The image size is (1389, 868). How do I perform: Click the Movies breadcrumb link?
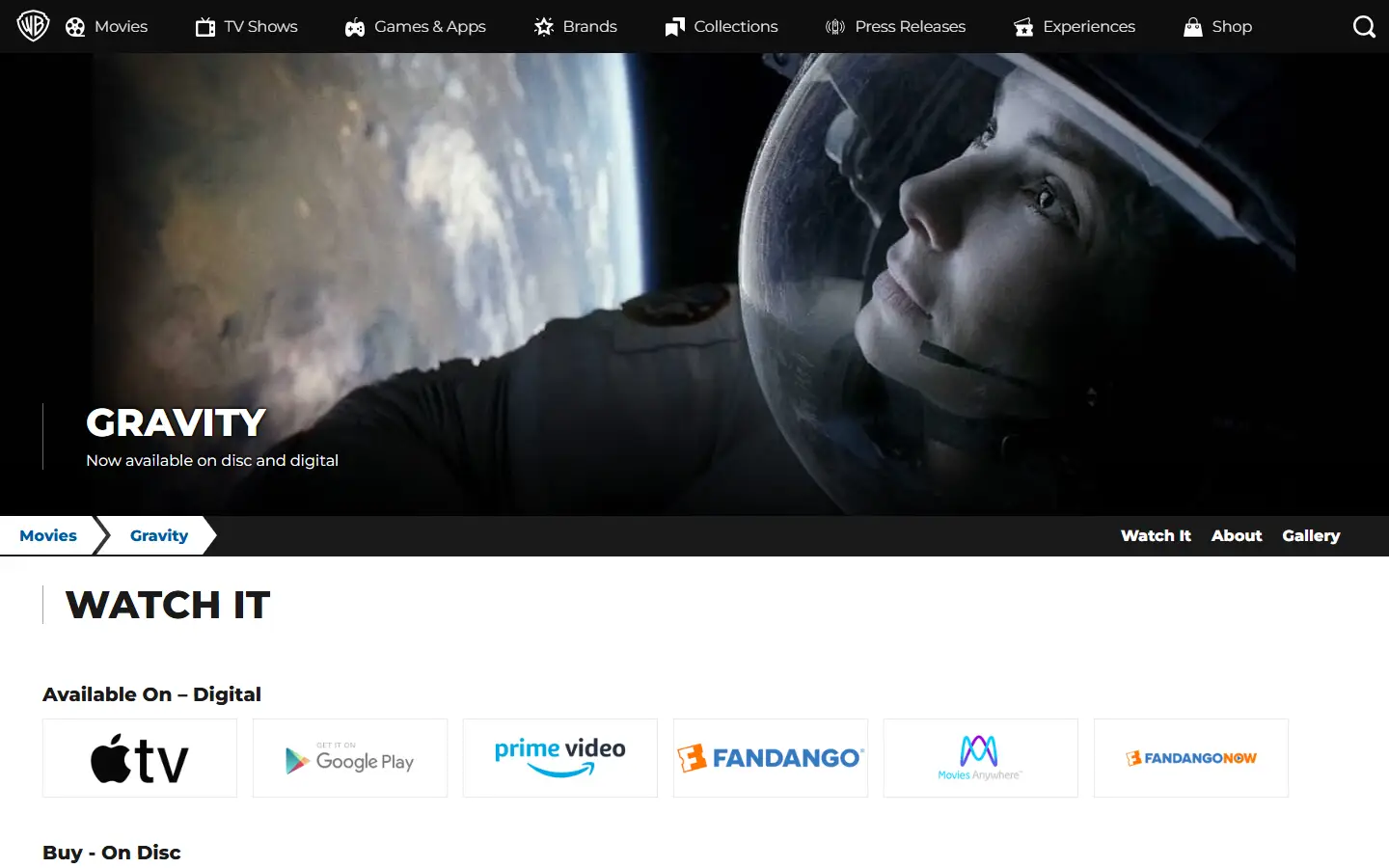[x=48, y=536]
